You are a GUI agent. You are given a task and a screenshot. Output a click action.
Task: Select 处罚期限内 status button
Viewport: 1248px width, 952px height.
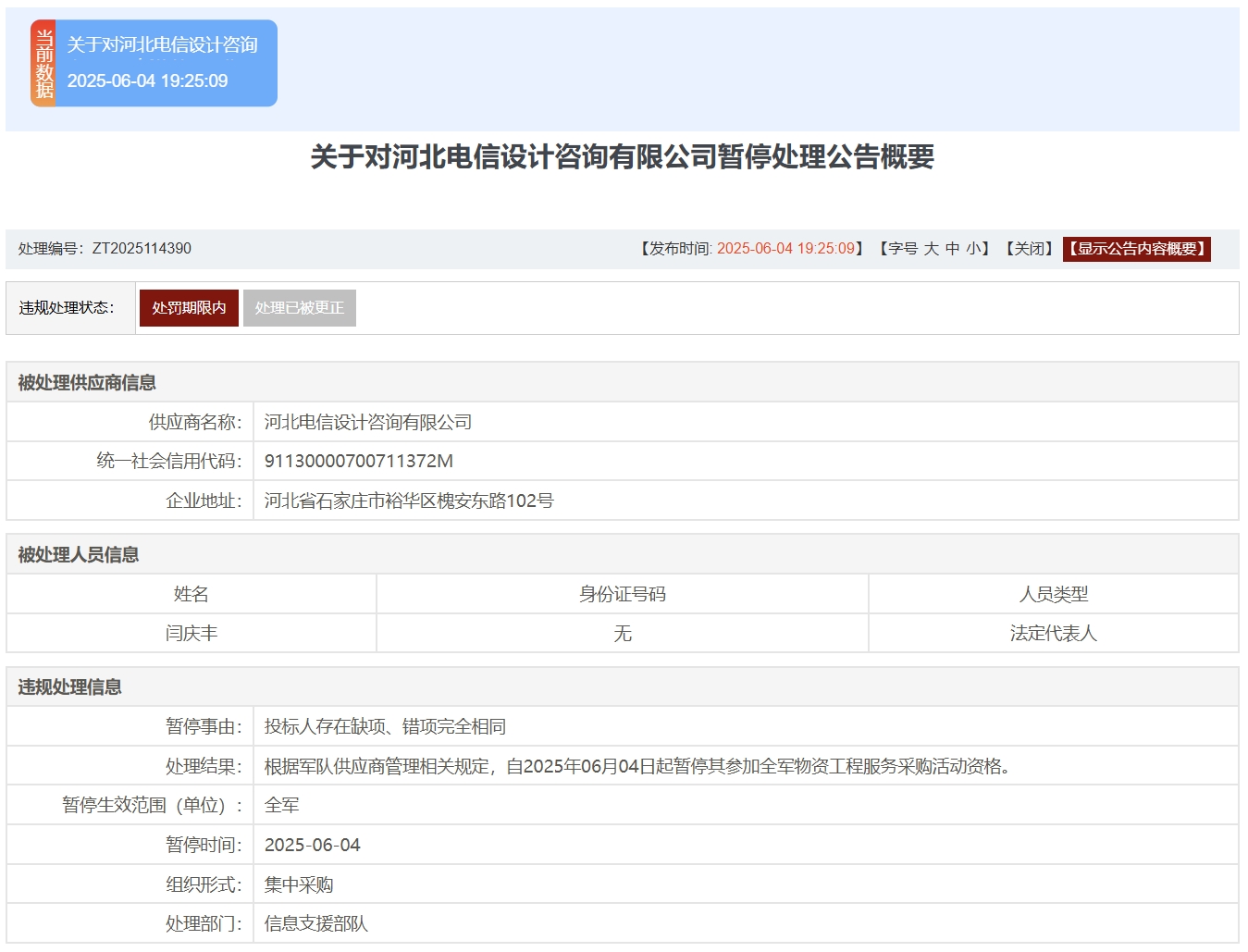[189, 308]
